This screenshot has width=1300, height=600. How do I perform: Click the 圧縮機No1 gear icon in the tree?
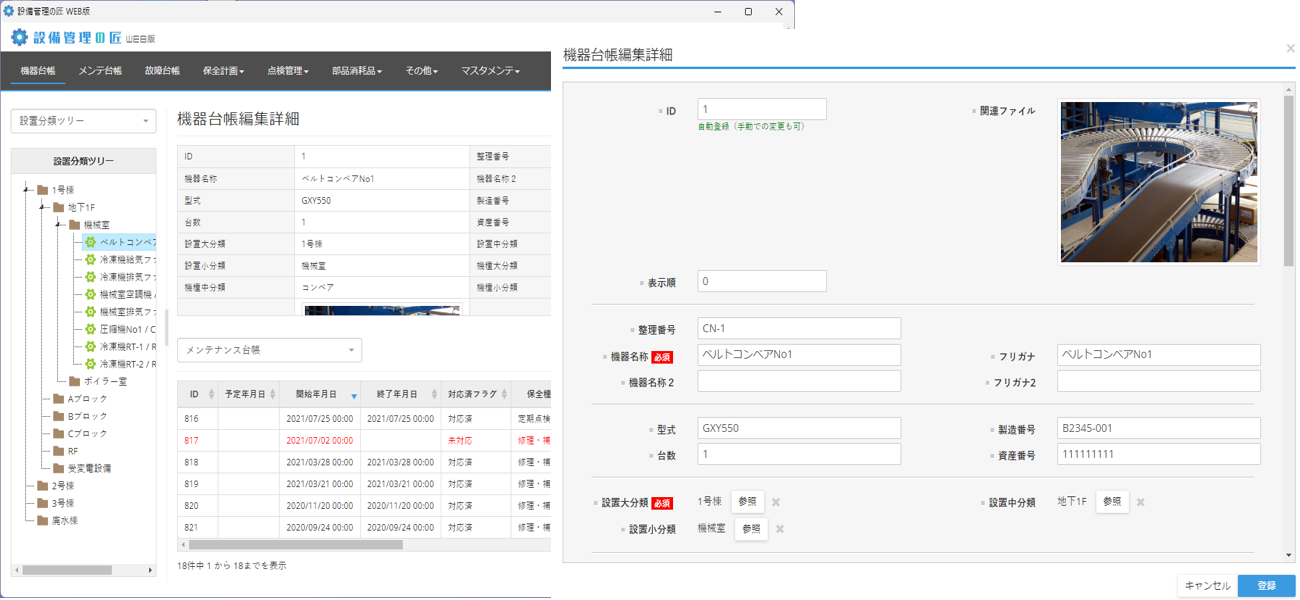90,329
